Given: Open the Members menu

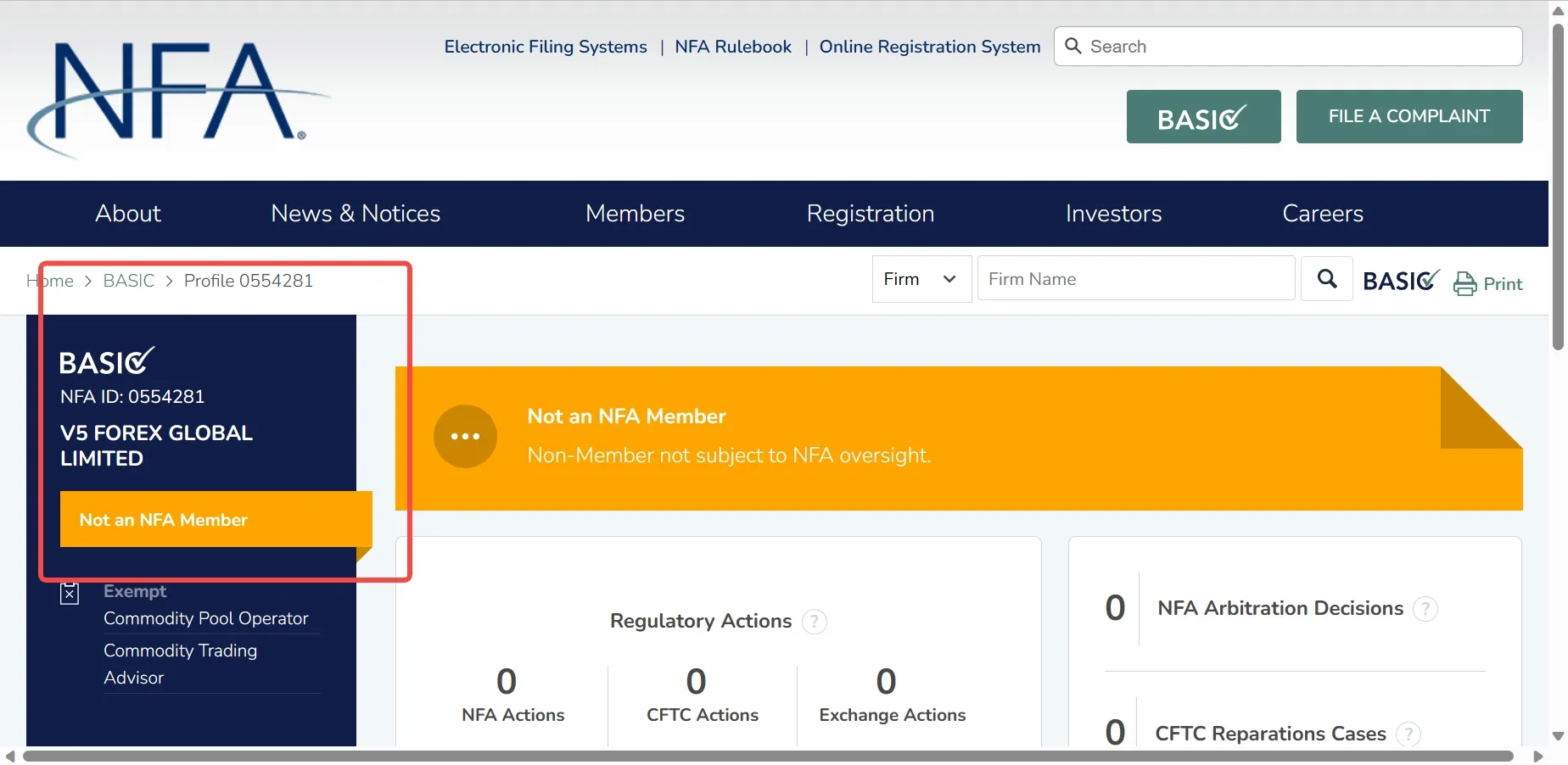Looking at the screenshot, I should [635, 214].
